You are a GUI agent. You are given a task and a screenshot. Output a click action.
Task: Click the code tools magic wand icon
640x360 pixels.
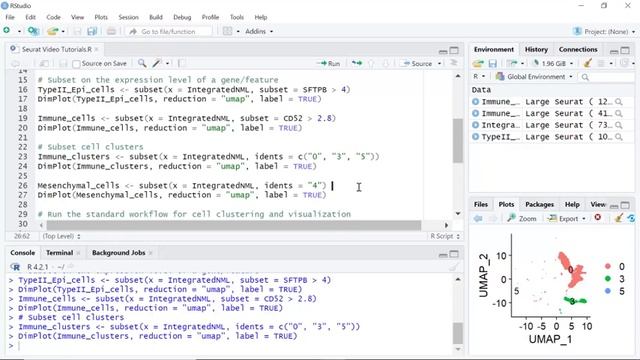point(156,63)
